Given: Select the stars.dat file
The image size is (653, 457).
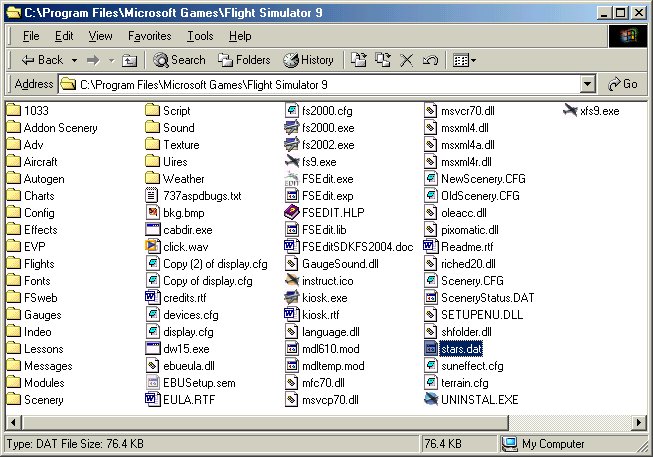Looking at the screenshot, I should [454, 349].
